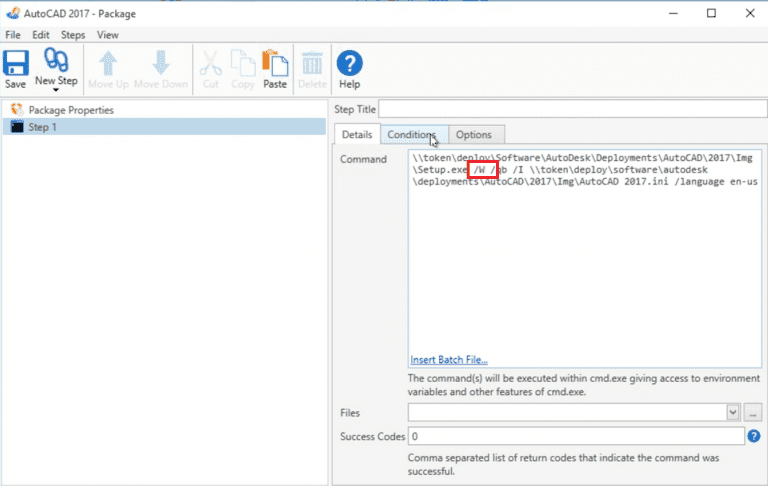Click the New Step footprints icon
The width and height of the screenshot is (768, 486).
(x=56, y=60)
